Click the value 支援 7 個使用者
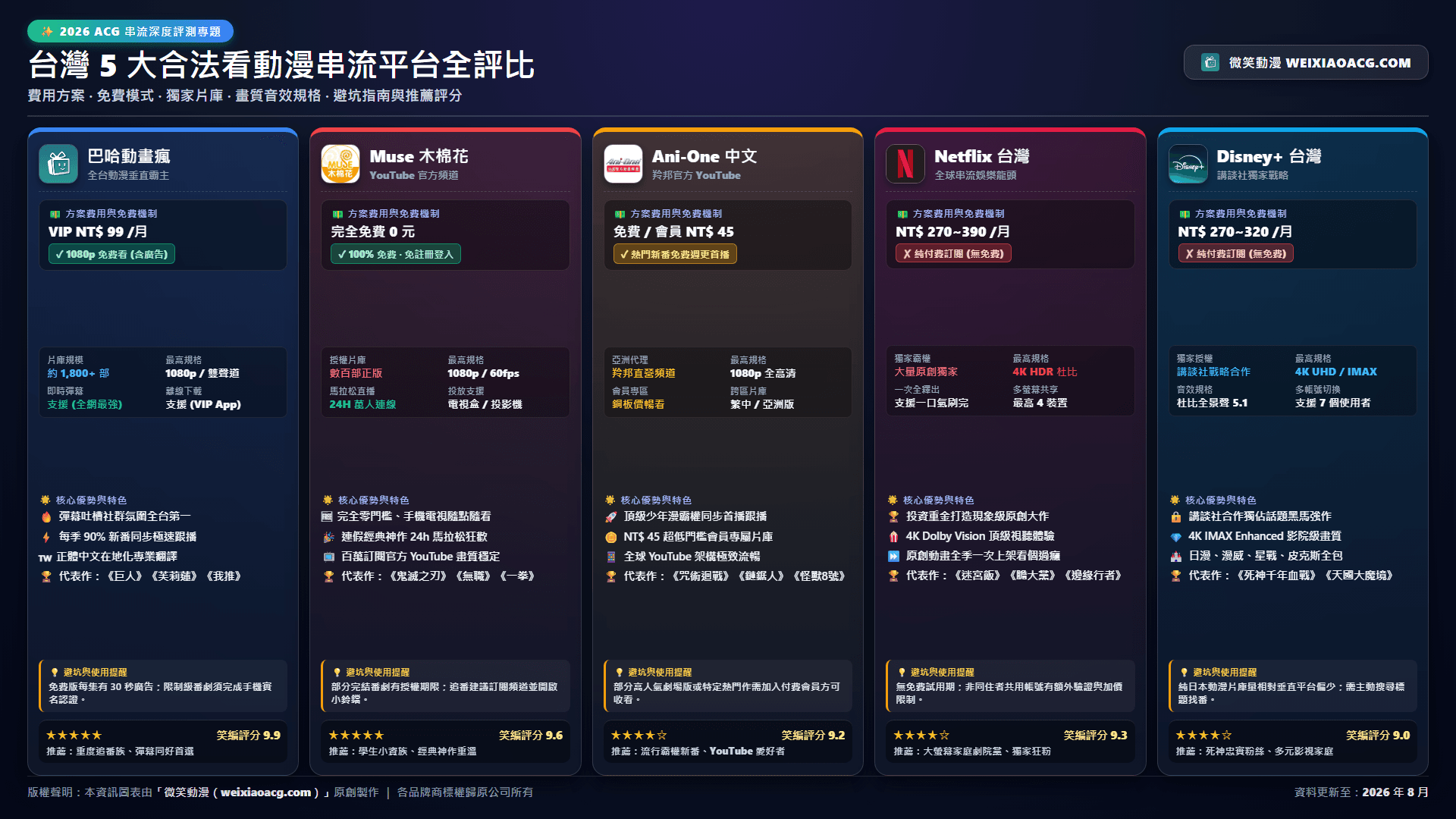The height and width of the screenshot is (819, 1456). point(1332,403)
